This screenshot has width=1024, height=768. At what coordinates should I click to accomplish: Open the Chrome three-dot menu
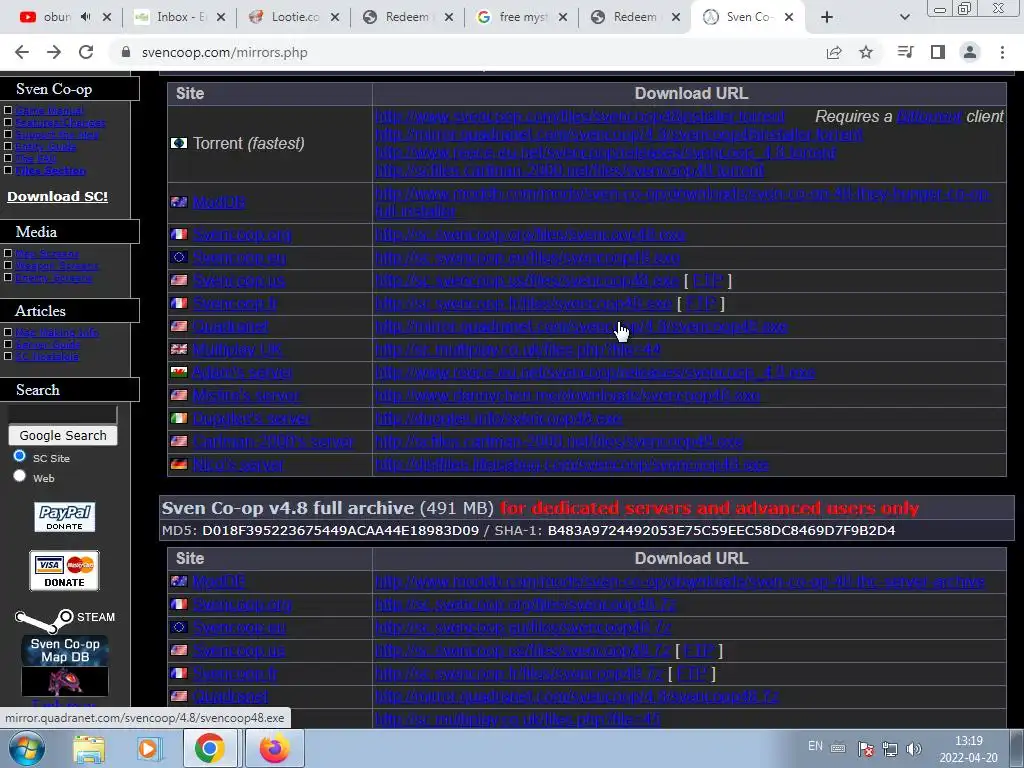pyautogui.click(x=1002, y=52)
